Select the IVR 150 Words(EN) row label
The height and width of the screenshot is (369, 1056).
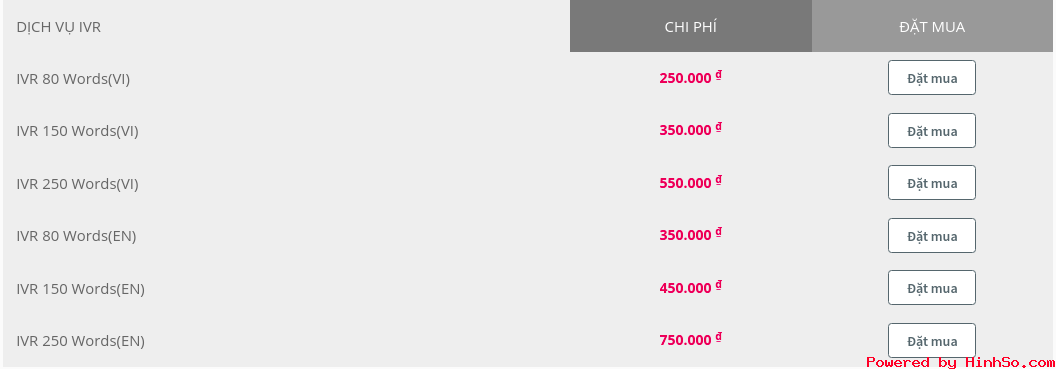pos(80,289)
